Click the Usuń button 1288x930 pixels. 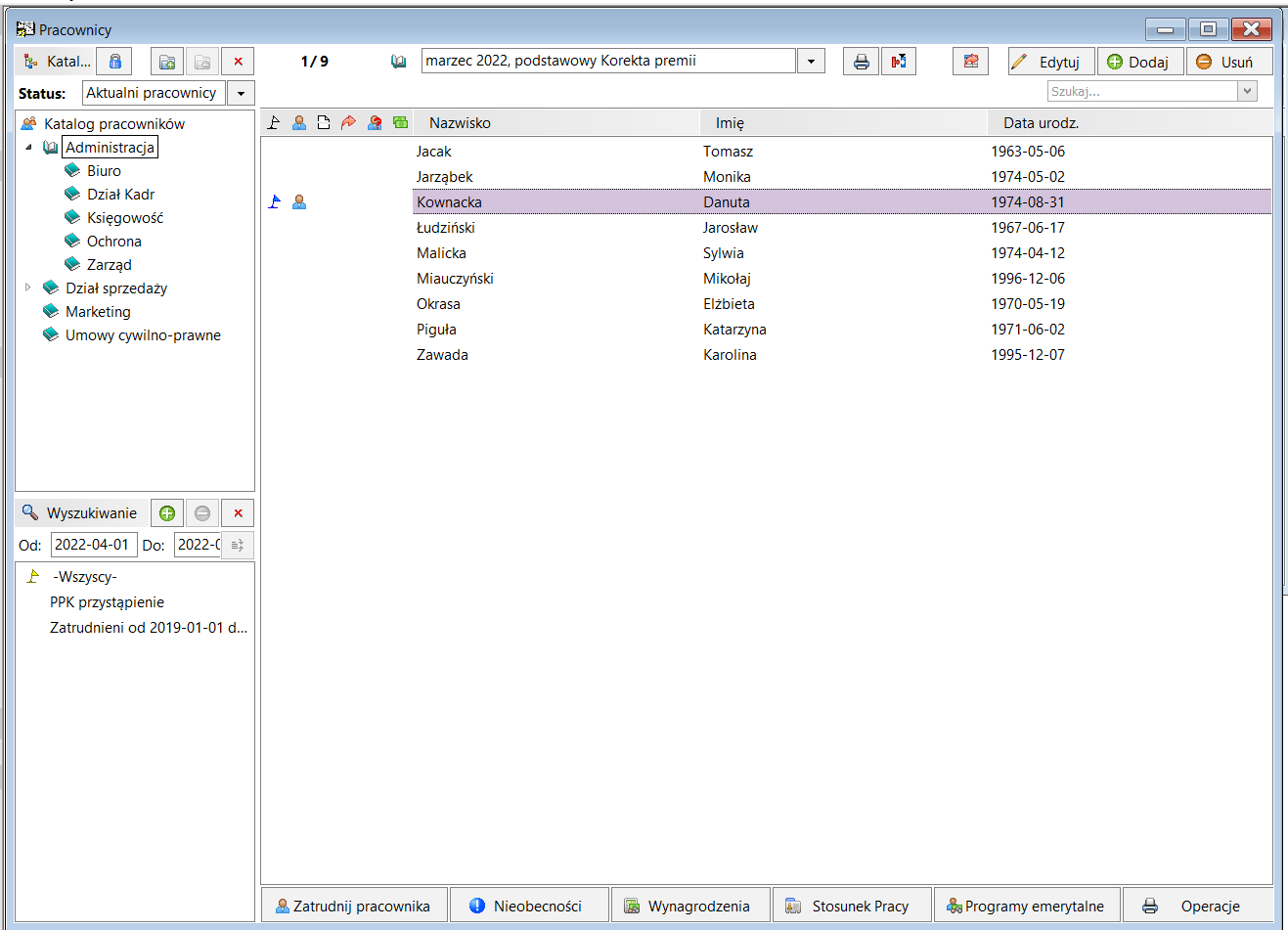pos(1229,62)
